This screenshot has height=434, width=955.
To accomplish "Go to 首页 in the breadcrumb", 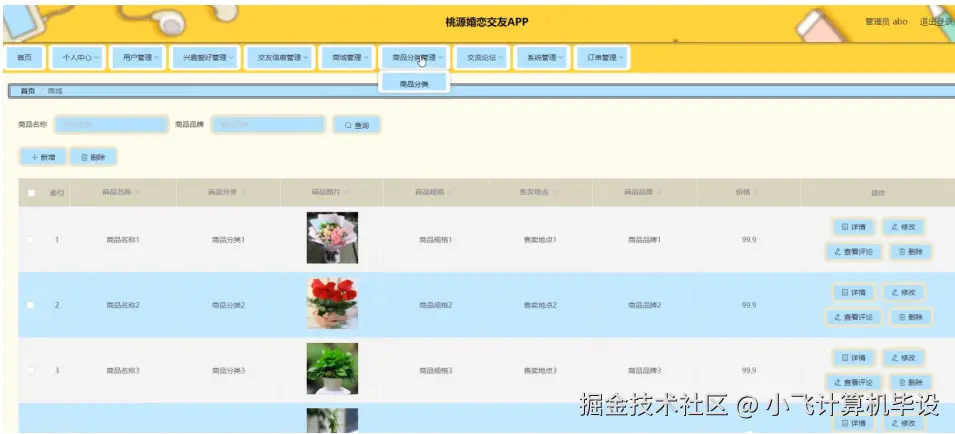I will 27,91.
